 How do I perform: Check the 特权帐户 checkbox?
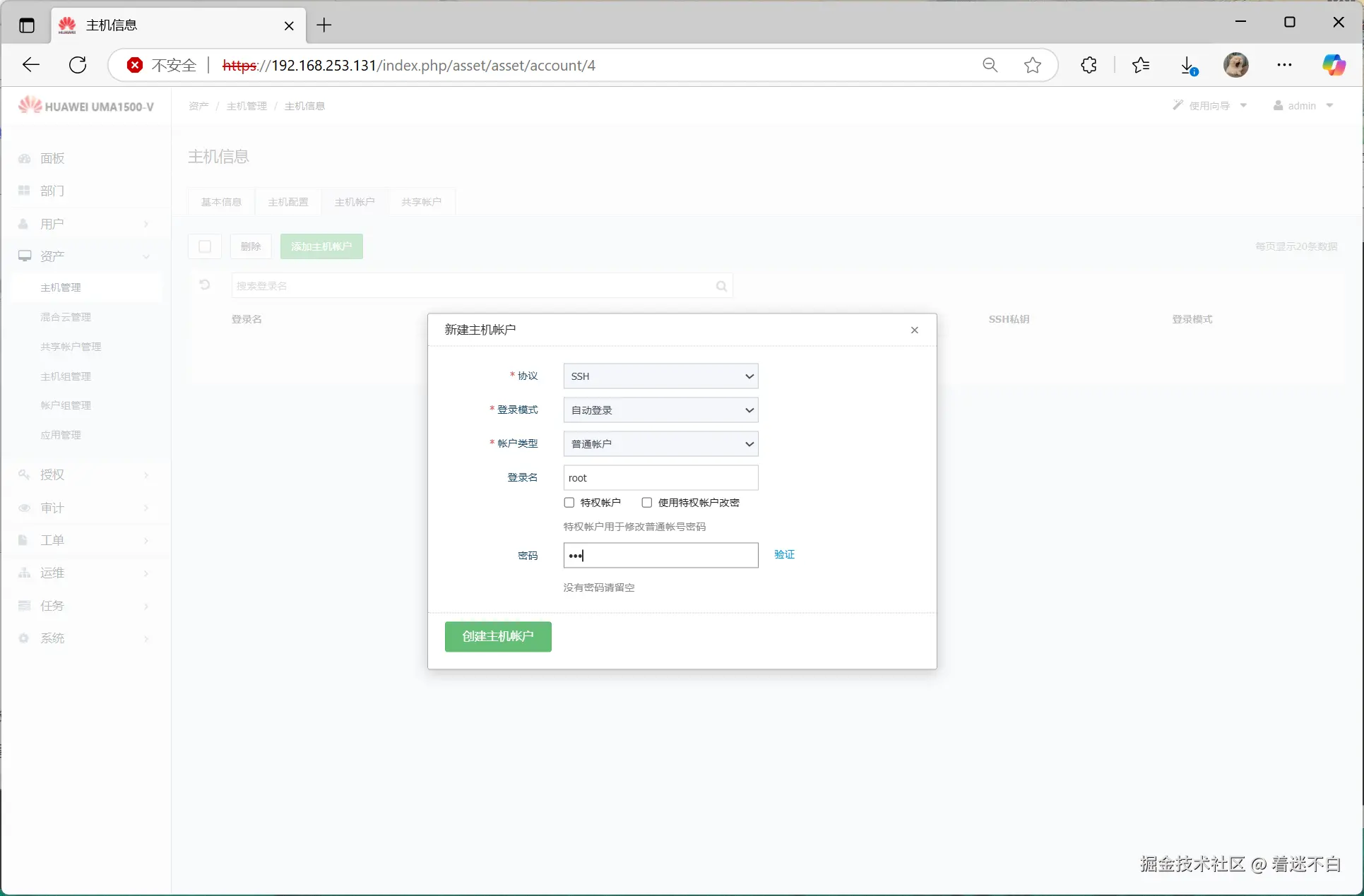569,503
